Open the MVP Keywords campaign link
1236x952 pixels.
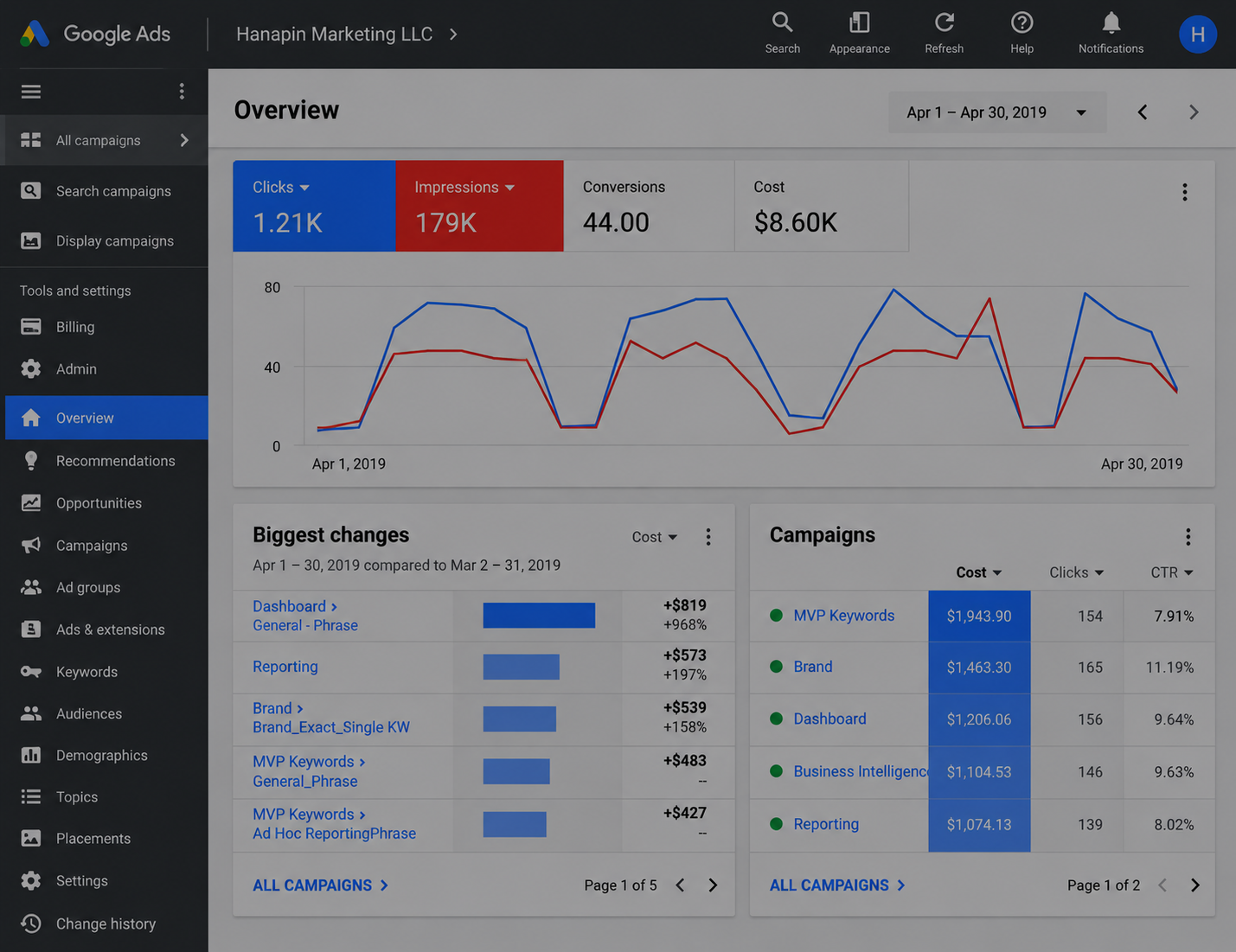843,616
